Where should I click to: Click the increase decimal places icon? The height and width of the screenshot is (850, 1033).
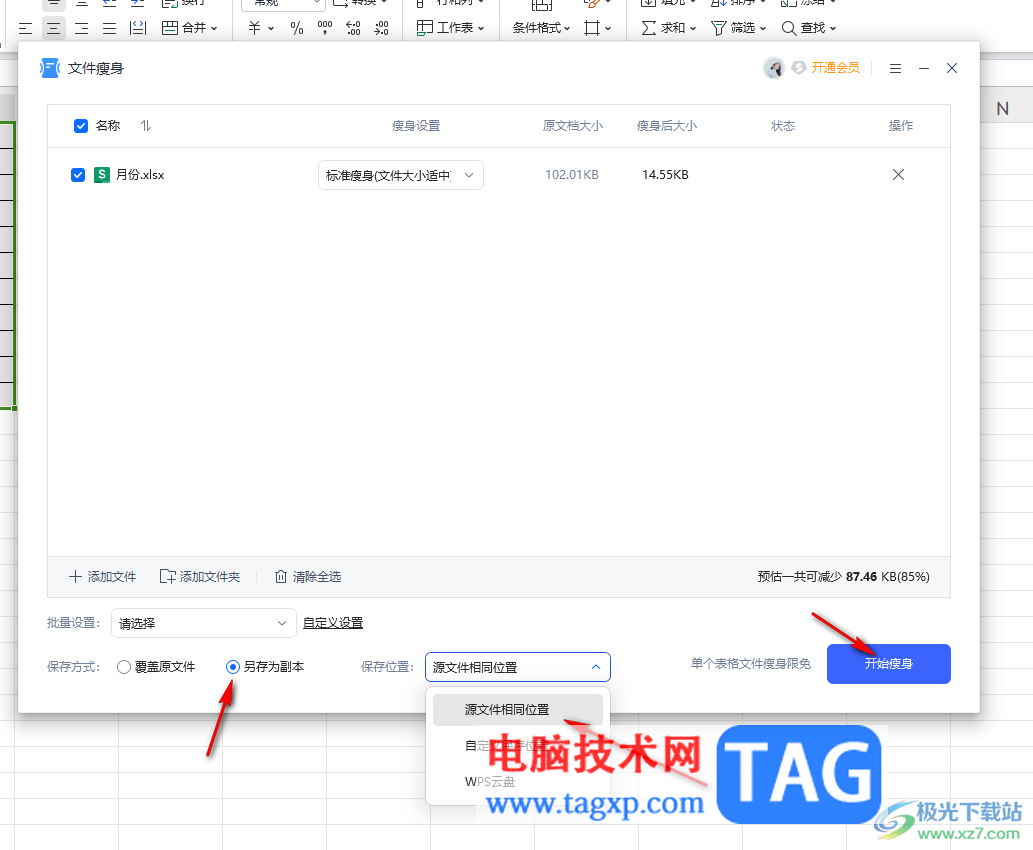353,28
